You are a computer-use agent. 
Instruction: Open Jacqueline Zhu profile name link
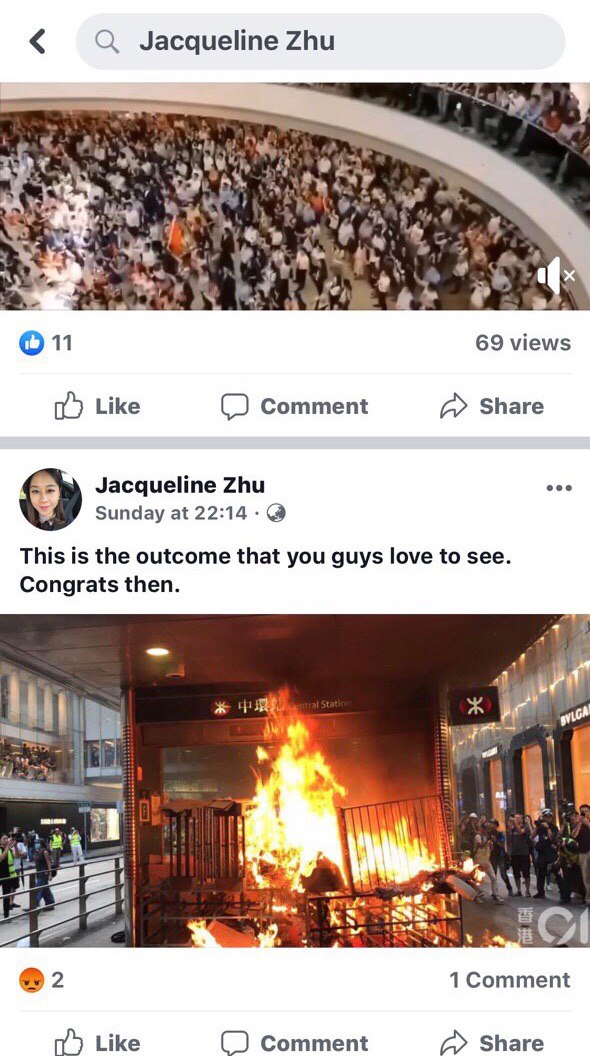tap(180, 484)
